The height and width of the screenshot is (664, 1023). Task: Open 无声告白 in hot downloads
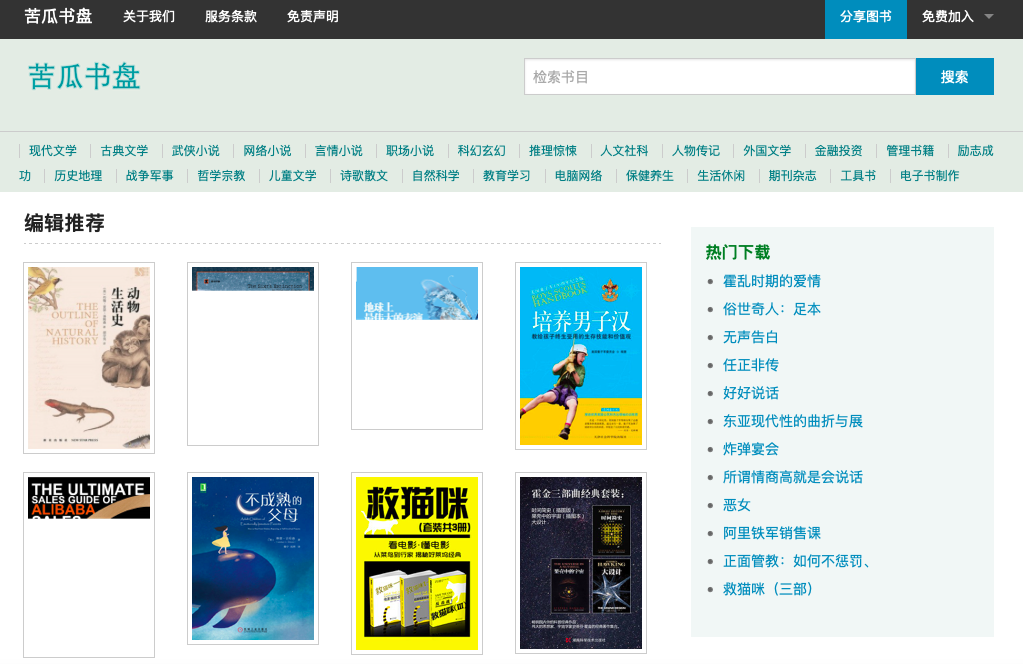click(x=750, y=337)
